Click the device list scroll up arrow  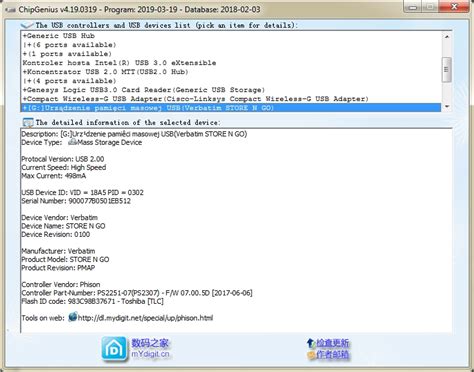click(x=447, y=36)
